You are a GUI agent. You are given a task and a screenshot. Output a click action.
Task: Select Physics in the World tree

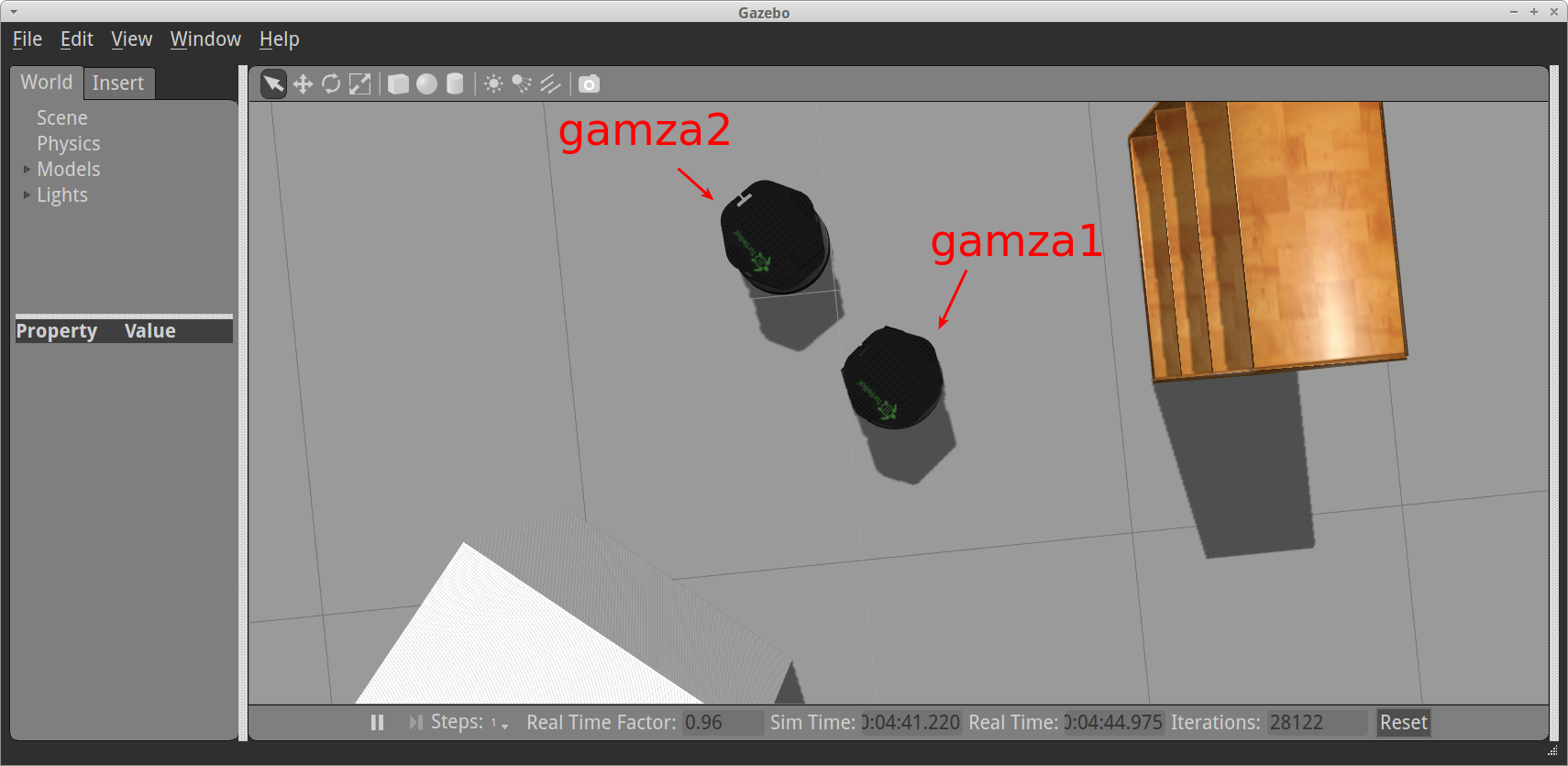69,144
